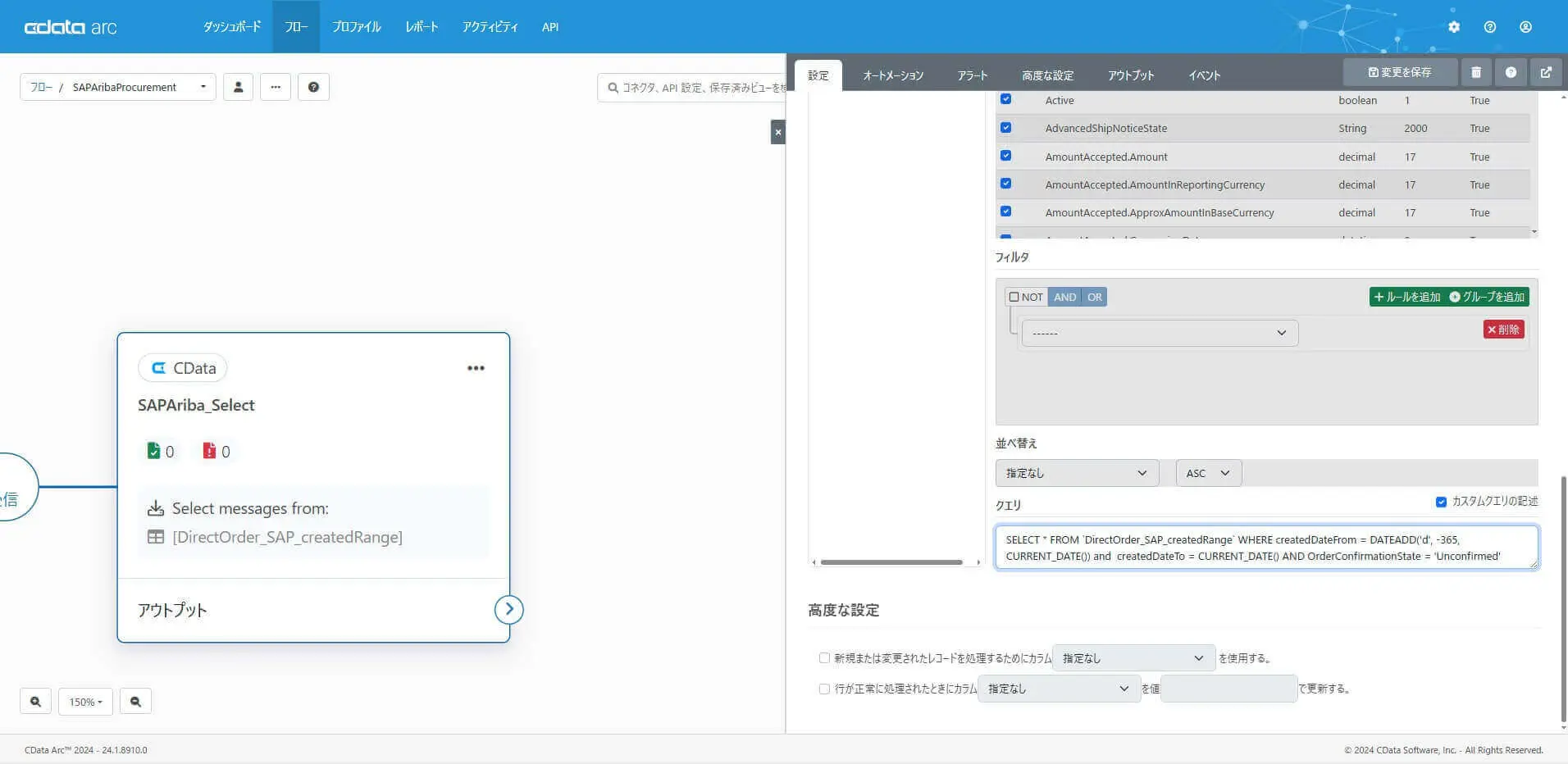Open the processed-row column dropdown
Screen dimensions: 1568x764
point(1059,689)
